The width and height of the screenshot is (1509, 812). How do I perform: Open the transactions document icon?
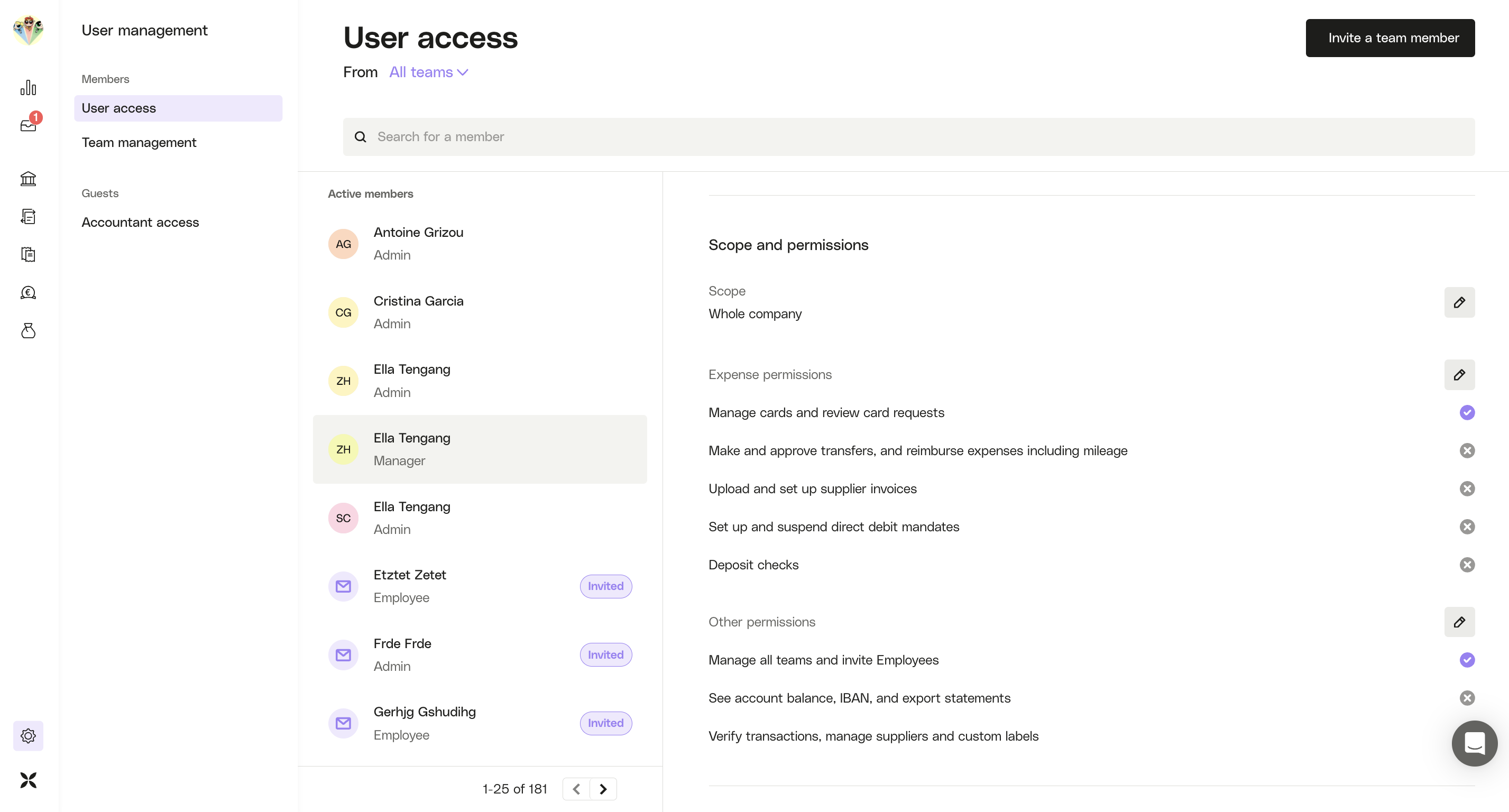pyautogui.click(x=28, y=216)
